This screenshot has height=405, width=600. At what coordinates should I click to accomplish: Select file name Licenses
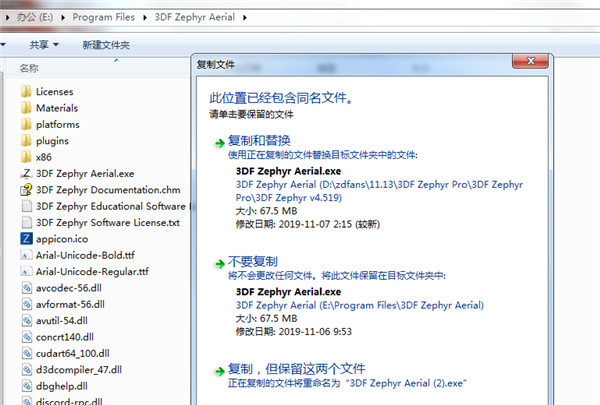click(x=54, y=92)
